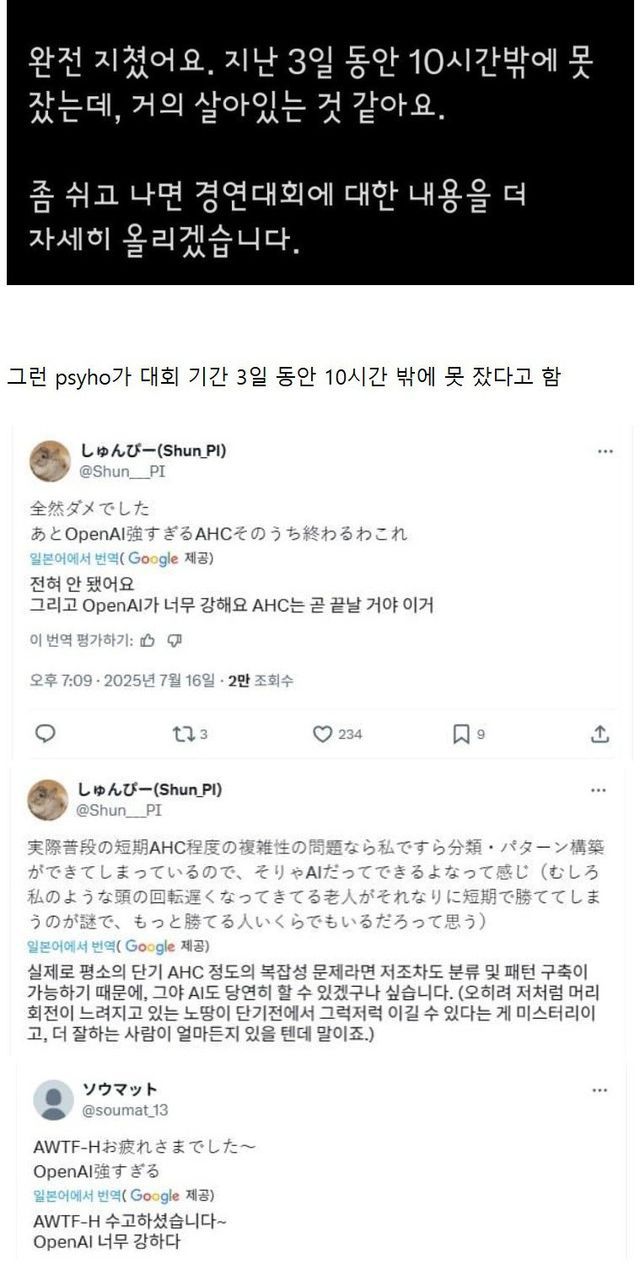
Task: Click the dark quoted image at top
Action: point(320,142)
